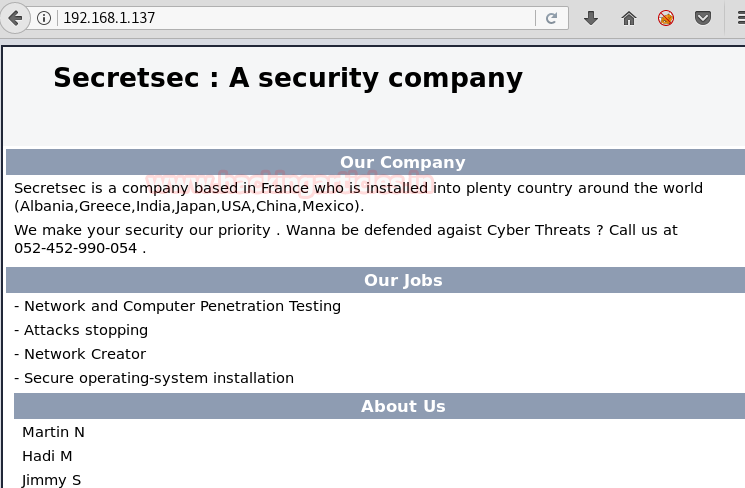Show site information for 192.168.1.137

(44, 18)
